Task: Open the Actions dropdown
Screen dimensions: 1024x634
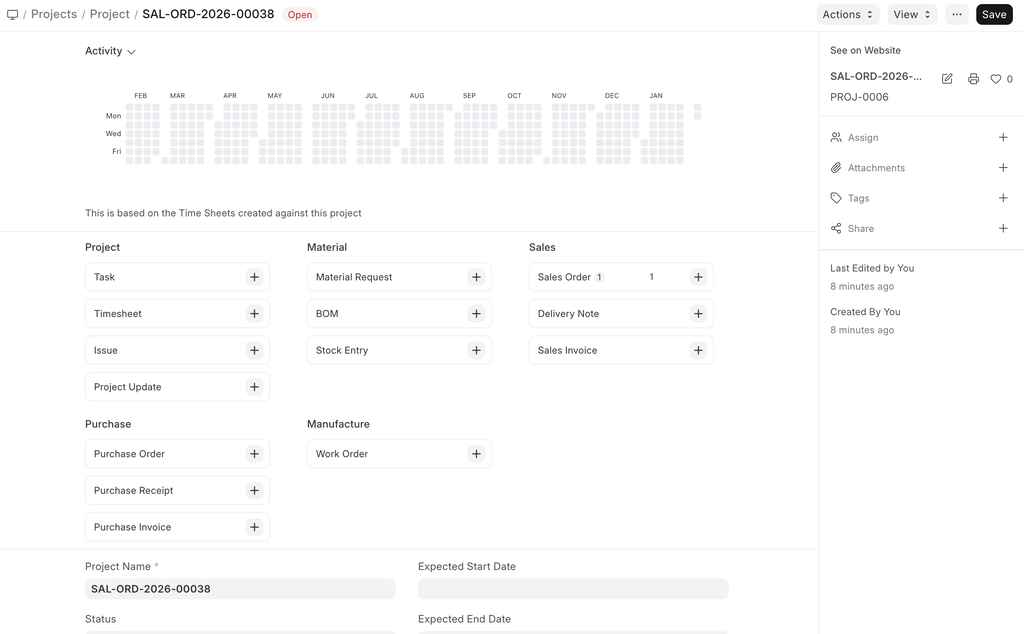Action: [x=848, y=15]
